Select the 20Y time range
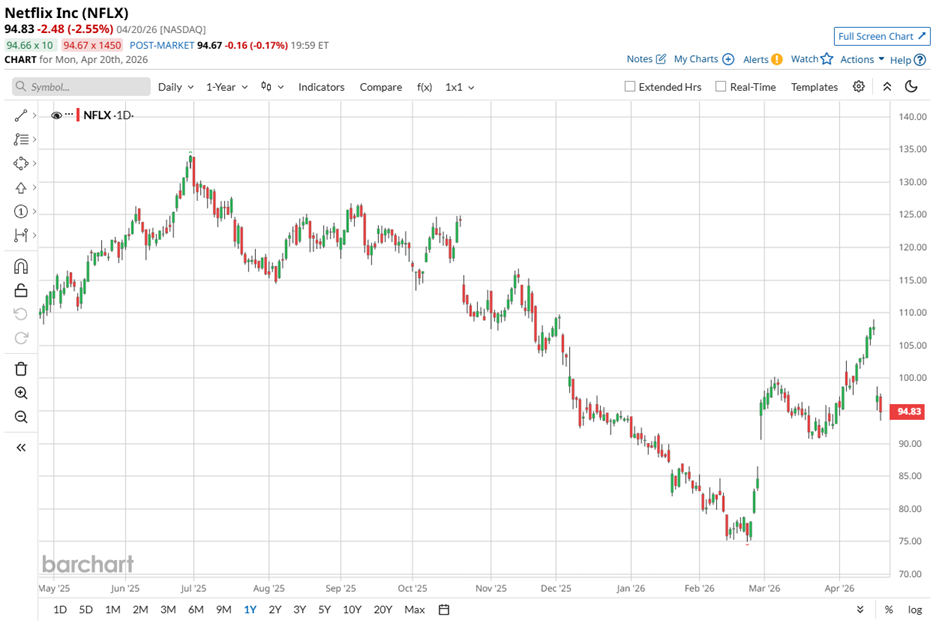This screenshot has width=936, height=626. [x=383, y=609]
